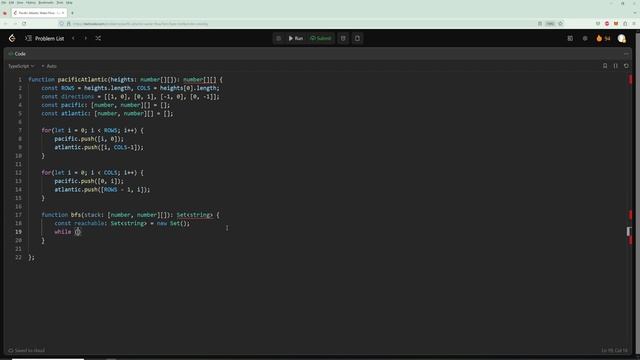Image resolution: width=640 pixels, height=360 pixels.
Task: Open Firefox File menu
Action: click(4, 2)
